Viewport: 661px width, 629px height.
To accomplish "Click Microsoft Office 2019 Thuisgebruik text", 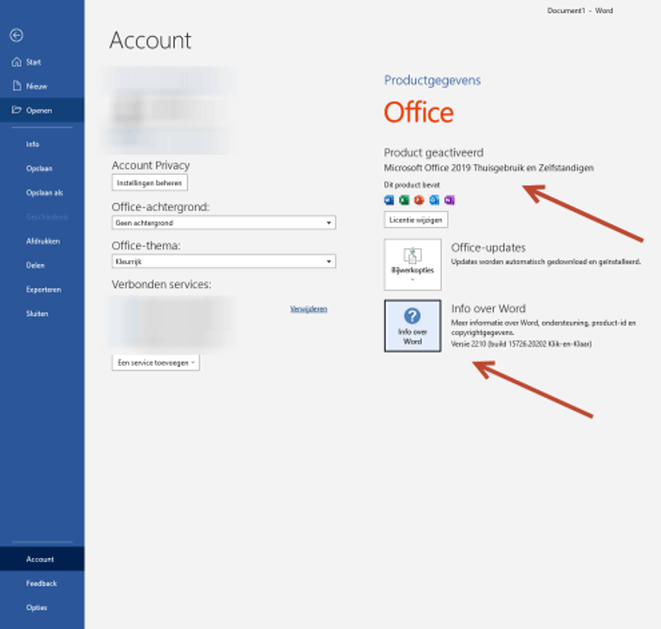I will (x=489, y=168).
